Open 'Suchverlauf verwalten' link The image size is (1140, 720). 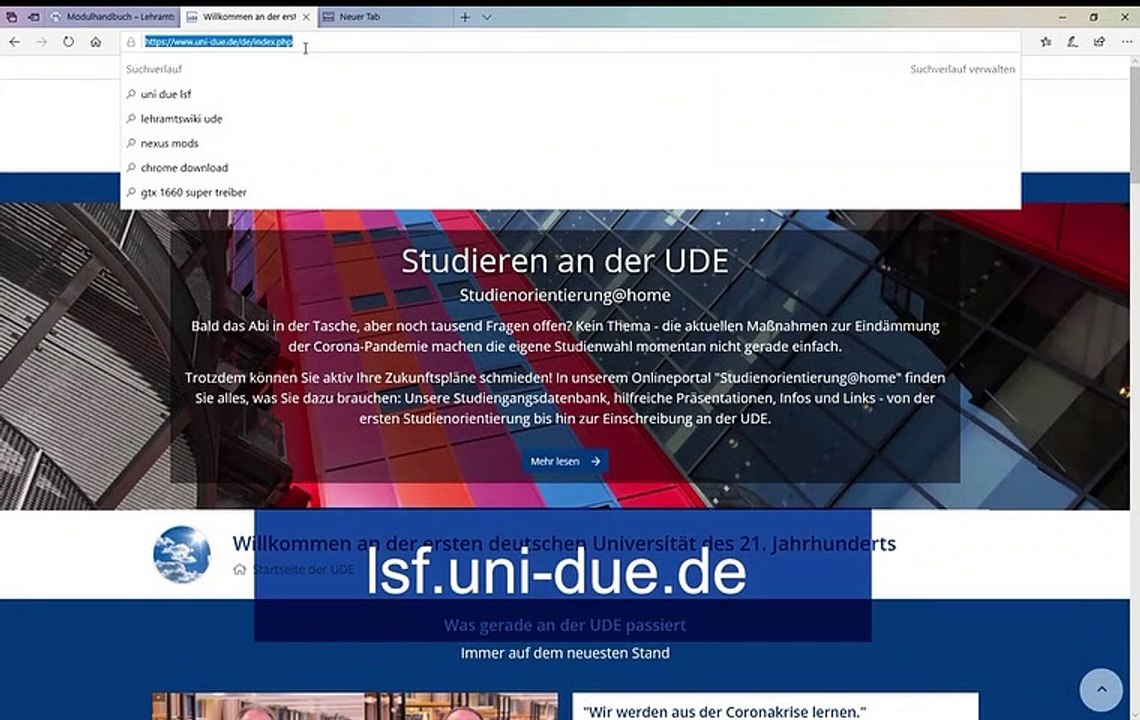click(x=963, y=69)
